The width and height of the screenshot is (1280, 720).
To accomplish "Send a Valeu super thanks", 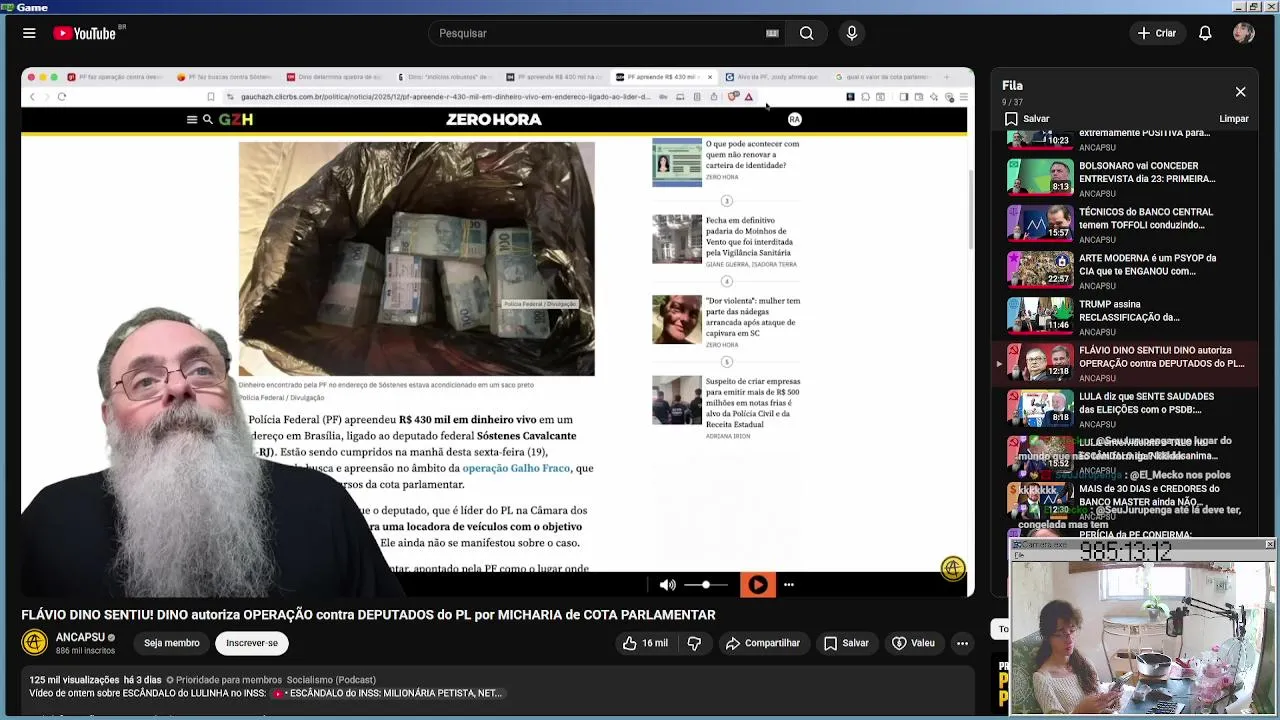I will pyautogui.click(x=913, y=643).
